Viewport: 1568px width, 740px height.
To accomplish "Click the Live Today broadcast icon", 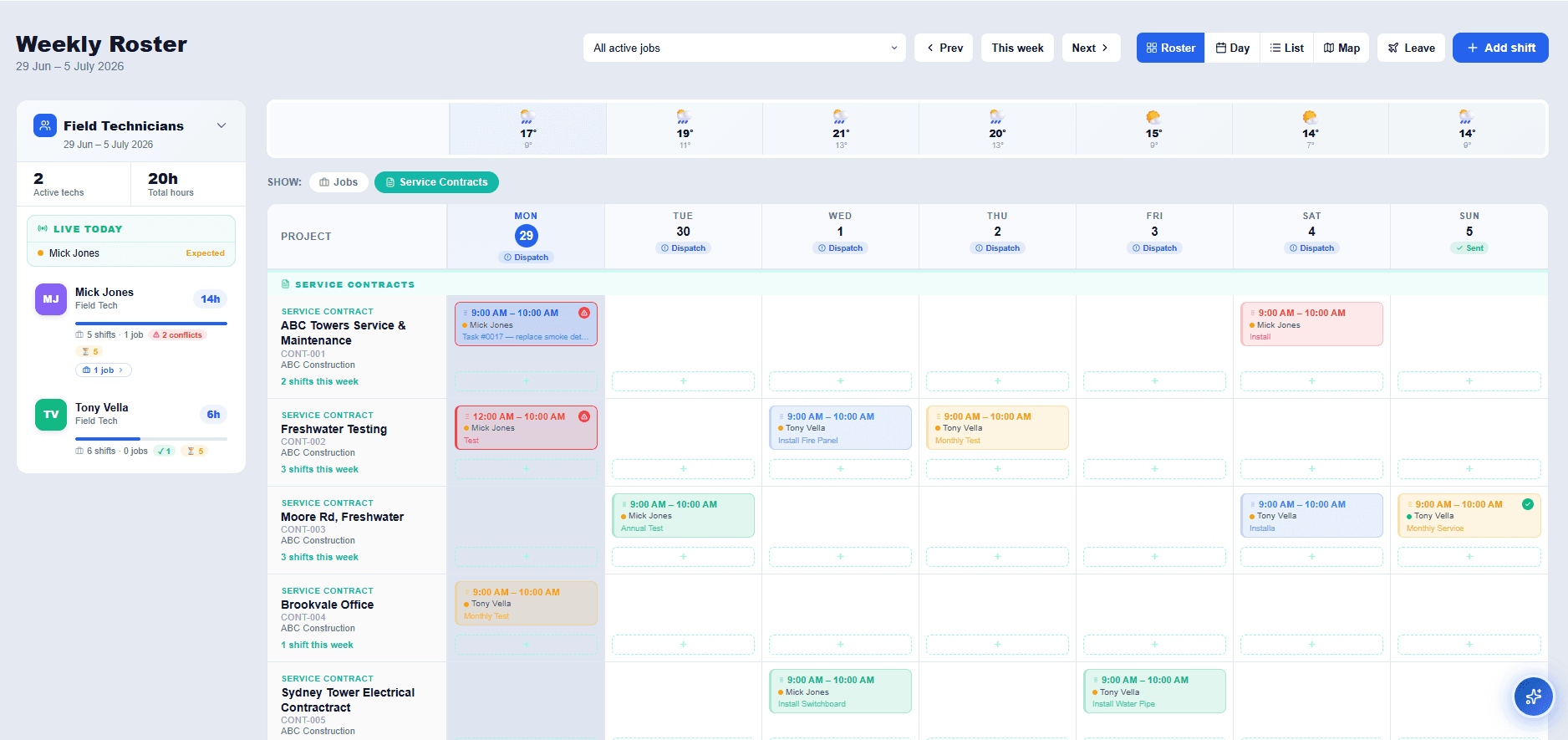I will pyautogui.click(x=43, y=229).
